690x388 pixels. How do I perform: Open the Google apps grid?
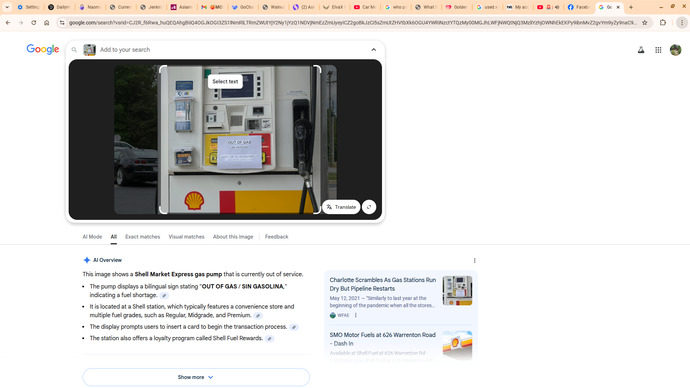click(658, 50)
